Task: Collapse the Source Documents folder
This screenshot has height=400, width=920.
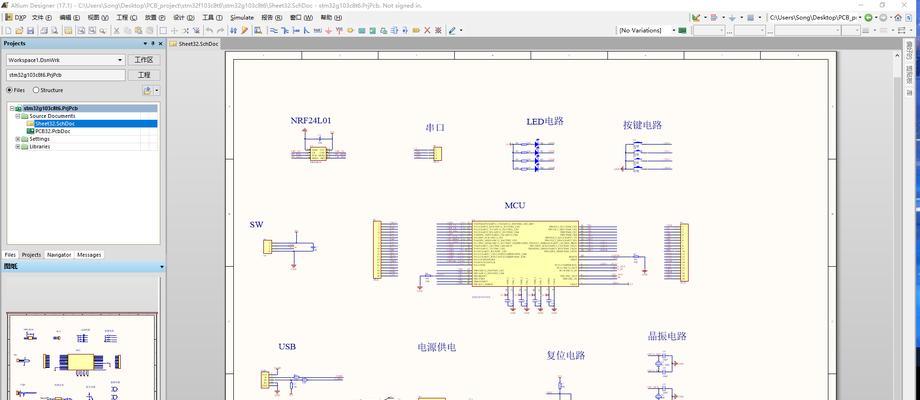Action: (18, 116)
